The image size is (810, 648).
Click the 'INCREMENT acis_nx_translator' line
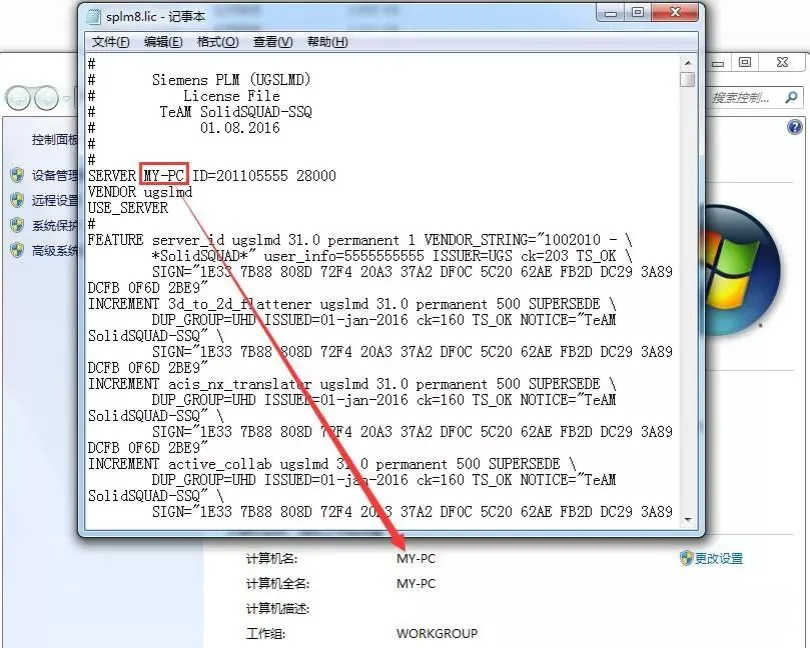(x=352, y=384)
